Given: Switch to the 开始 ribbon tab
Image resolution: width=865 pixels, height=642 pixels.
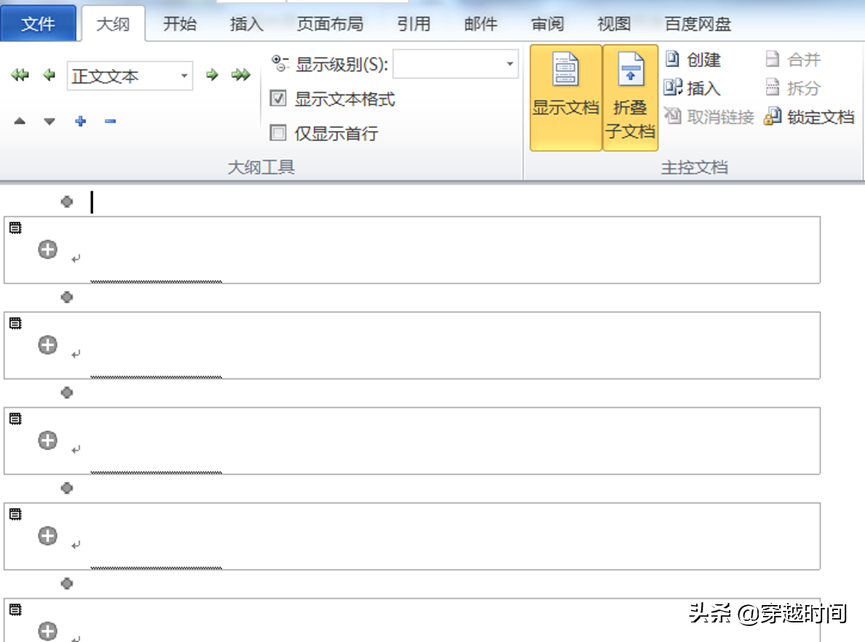Looking at the screenshot, I should (180, 24).
